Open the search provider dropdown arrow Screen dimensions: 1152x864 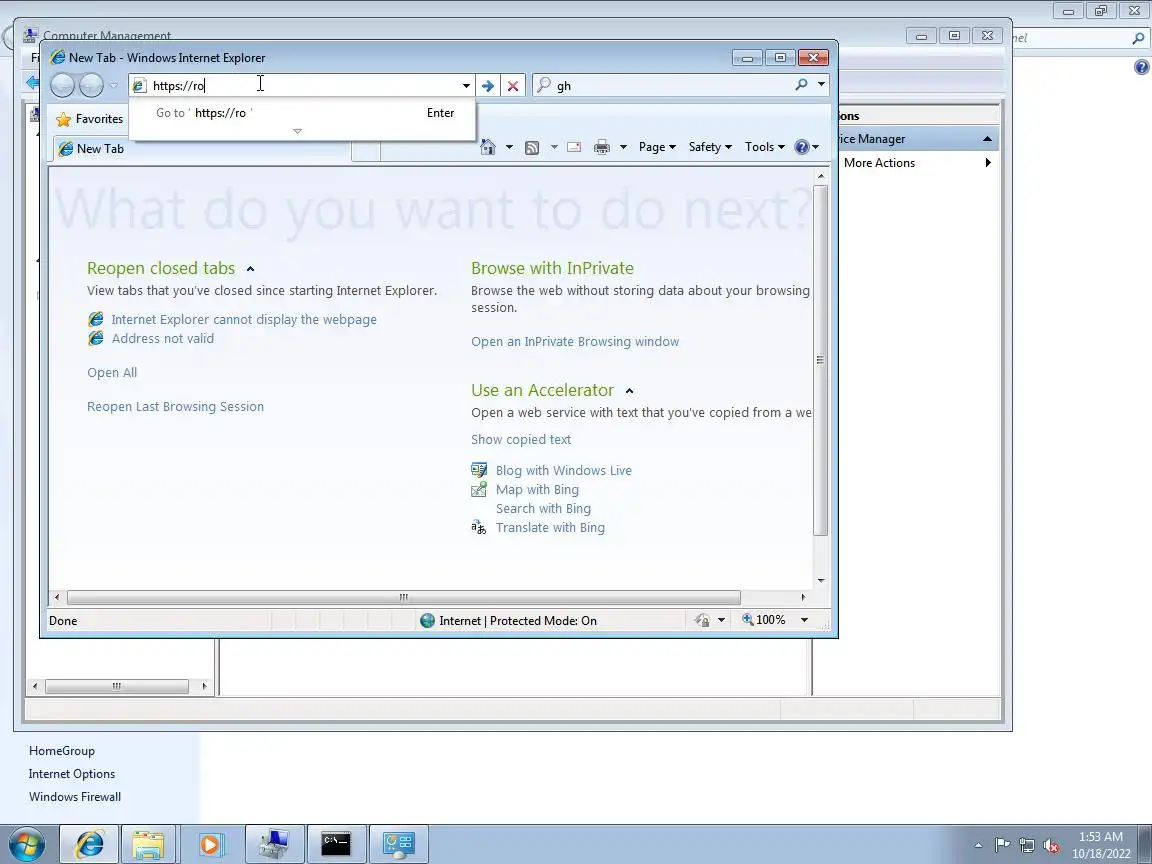point(821,84)
